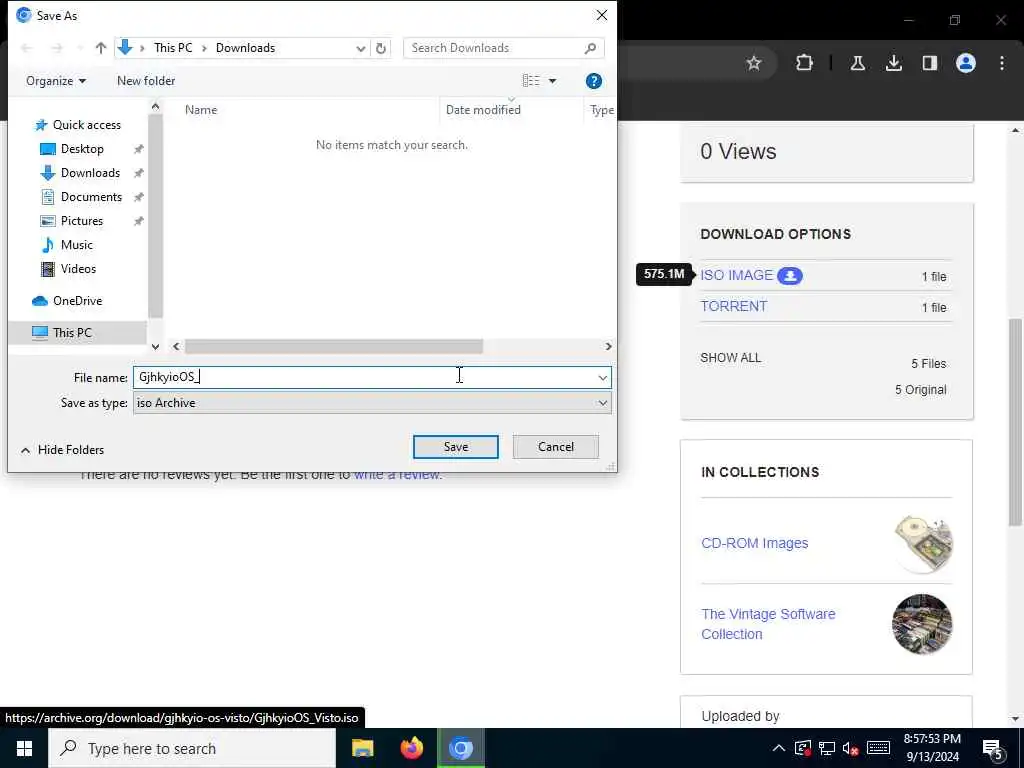Change the file view layout icon
The image size is (1024, 768).
(531, 80)
